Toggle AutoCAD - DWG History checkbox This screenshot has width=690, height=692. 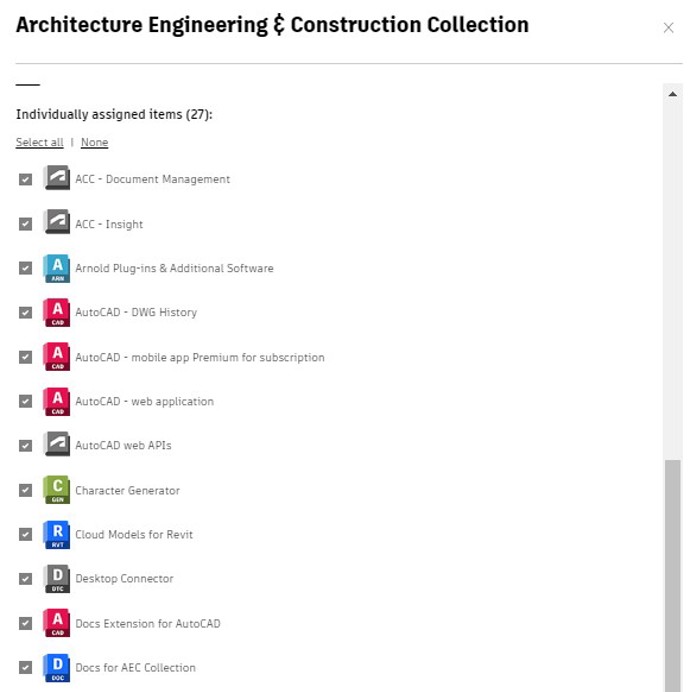[x=26, y=313]
